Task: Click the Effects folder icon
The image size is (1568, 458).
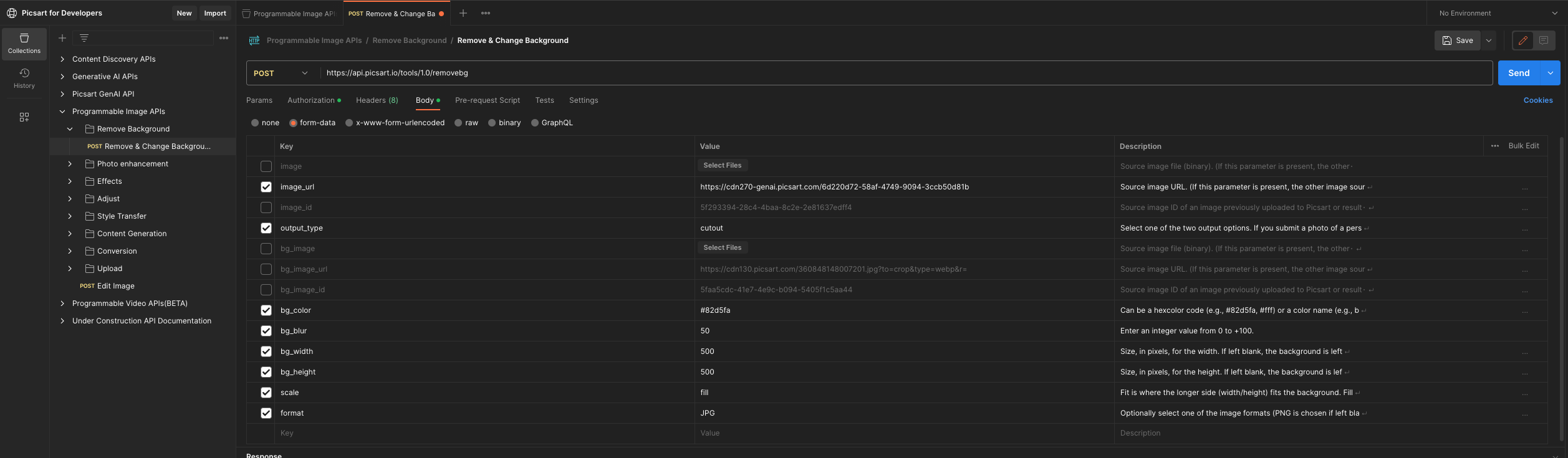Action: pyautogui.click(x=90, y=181)
